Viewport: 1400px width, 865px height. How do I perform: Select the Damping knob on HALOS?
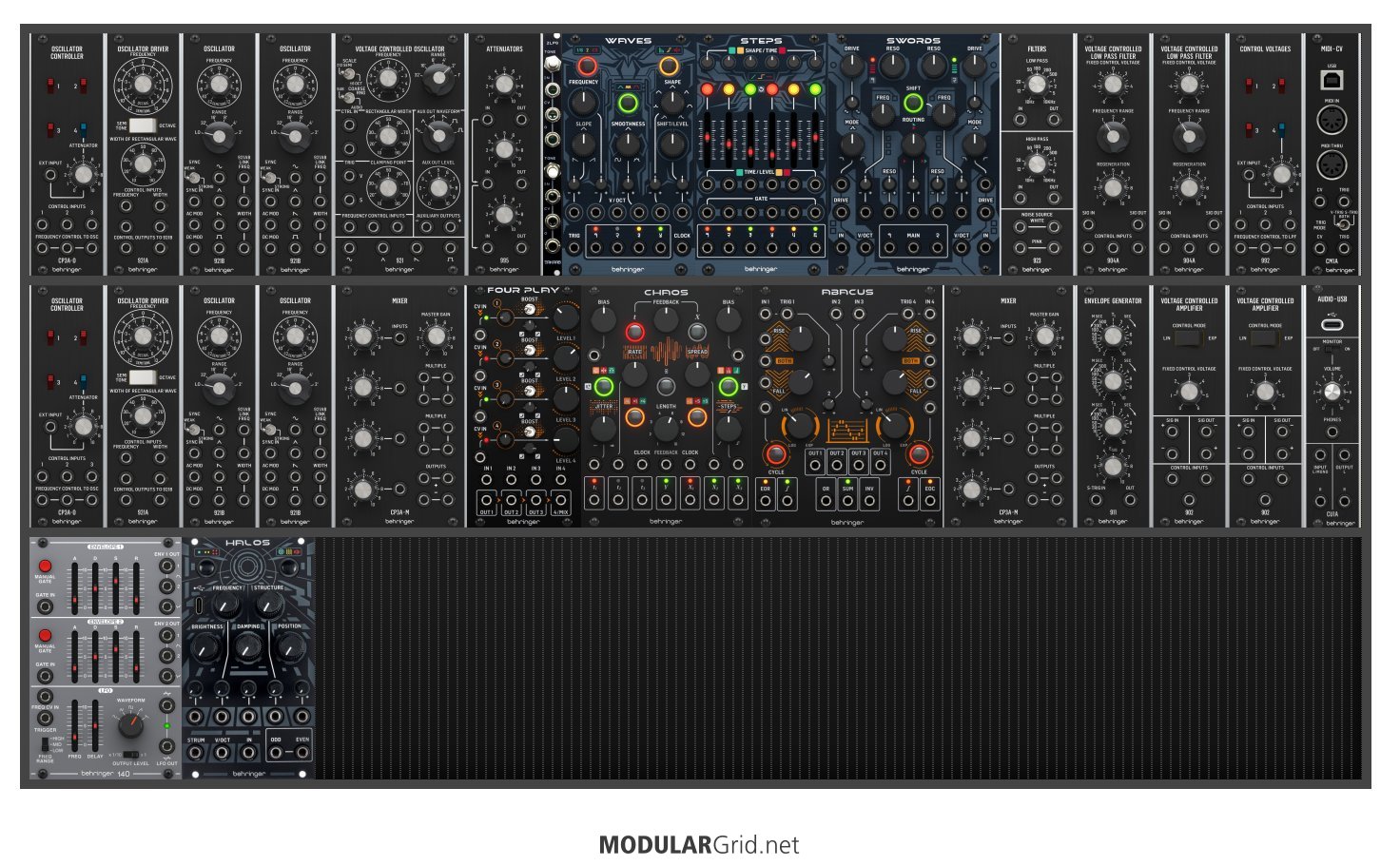click(248, 647)
